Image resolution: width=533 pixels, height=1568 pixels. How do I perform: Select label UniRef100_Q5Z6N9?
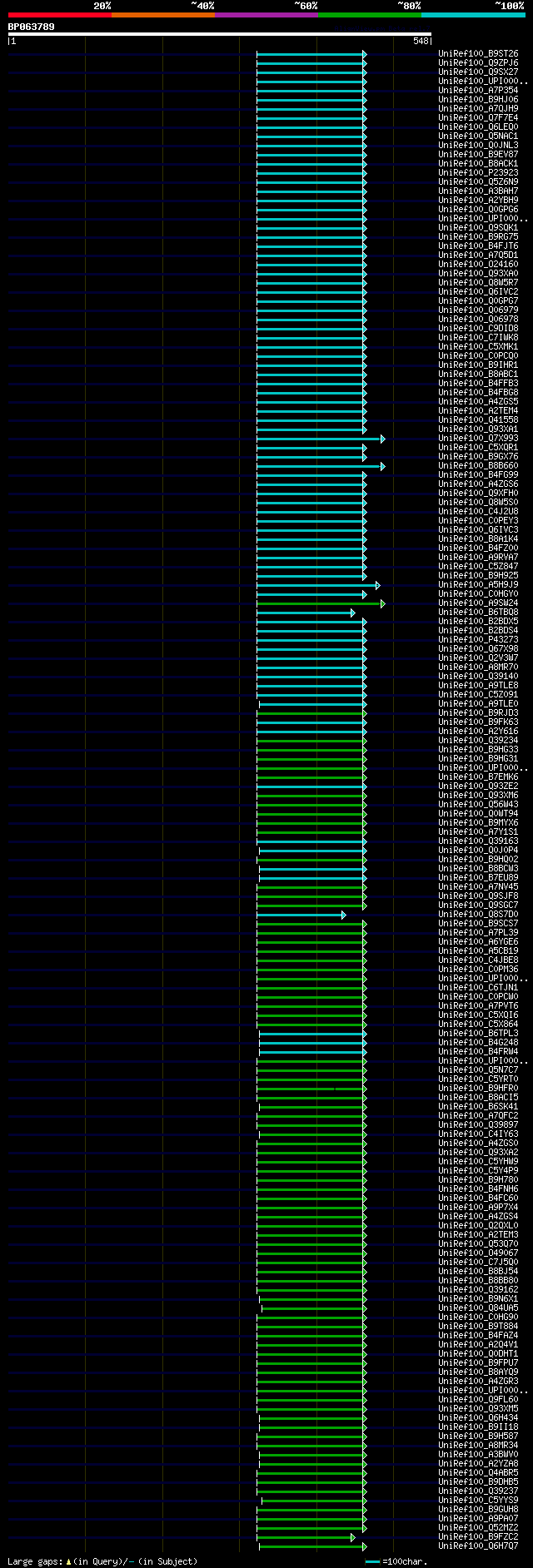tap(478, 182)
